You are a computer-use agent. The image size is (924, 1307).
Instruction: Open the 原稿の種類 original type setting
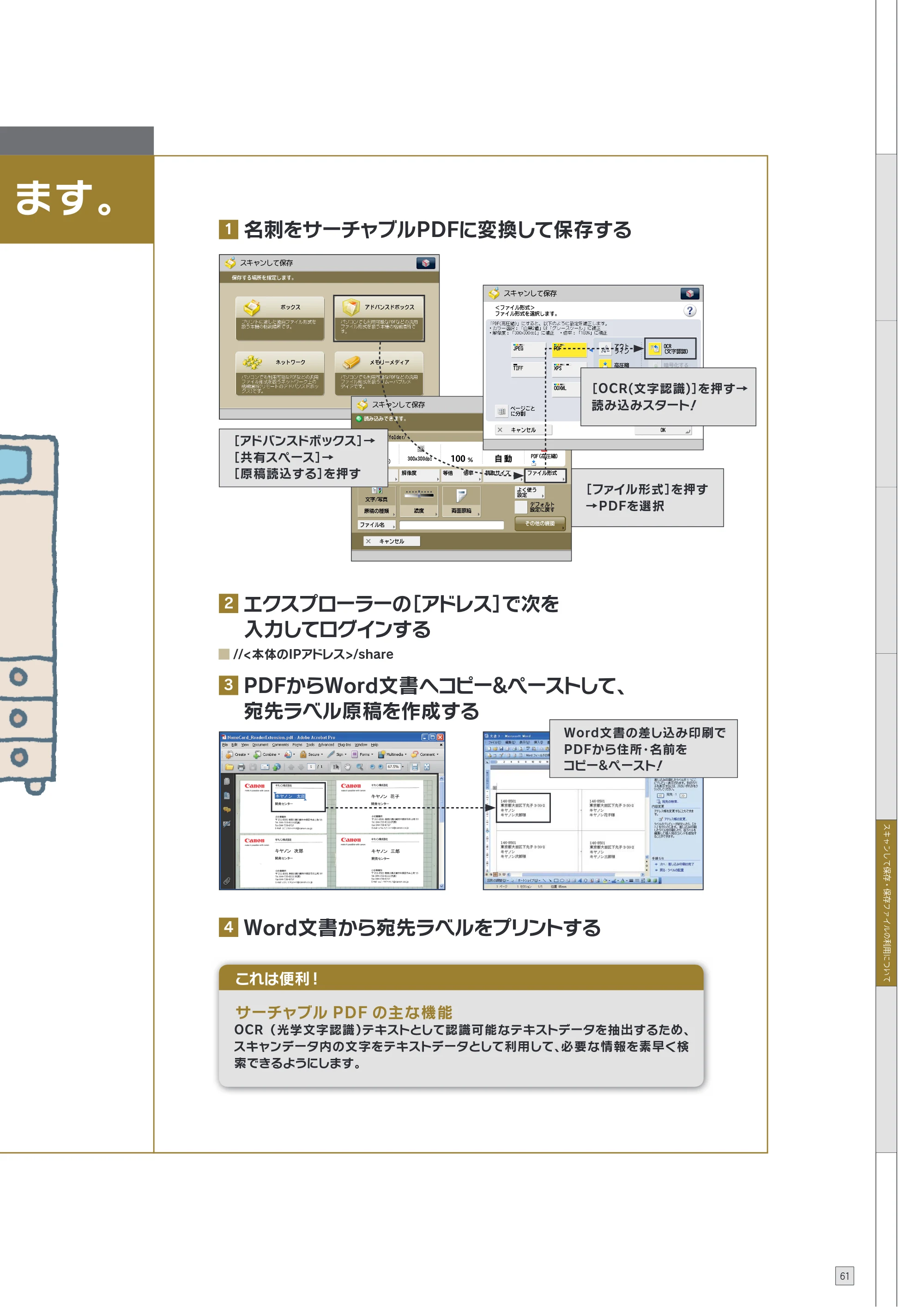(x=377, y=502)
